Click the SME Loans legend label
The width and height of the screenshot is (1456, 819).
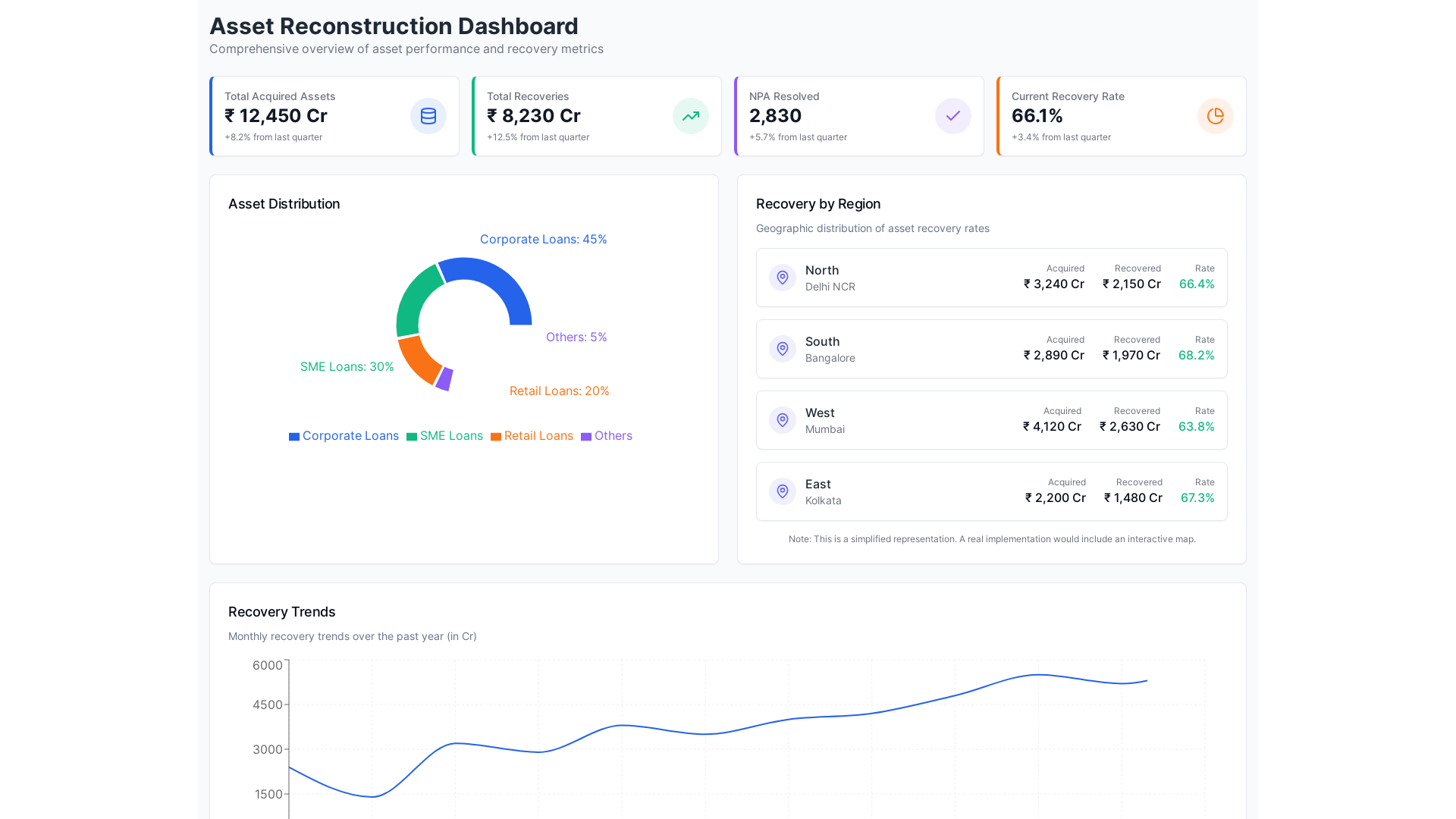pyautogui.click(x=451, y=436)
